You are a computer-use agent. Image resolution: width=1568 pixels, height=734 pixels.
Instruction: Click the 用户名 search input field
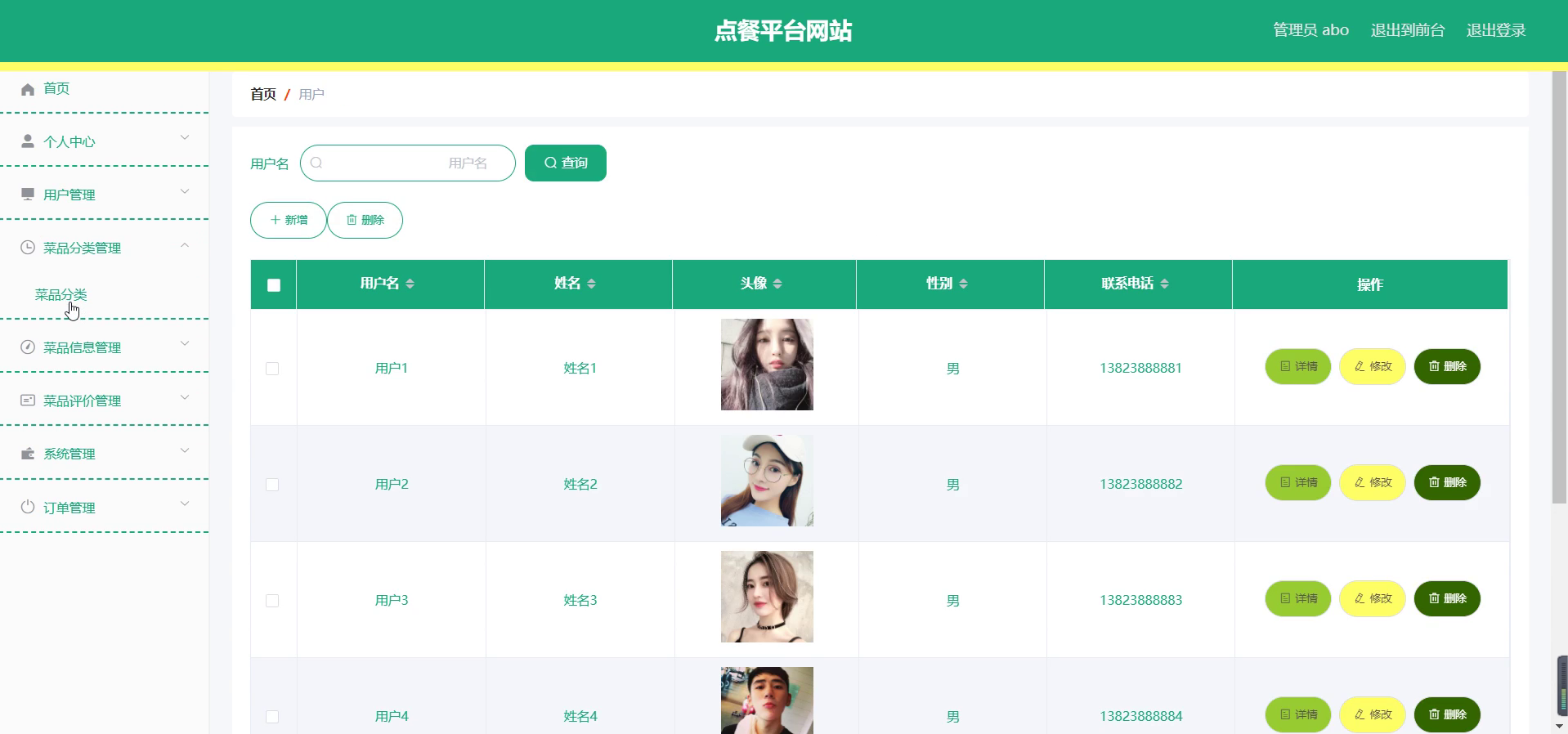point(408,163)
